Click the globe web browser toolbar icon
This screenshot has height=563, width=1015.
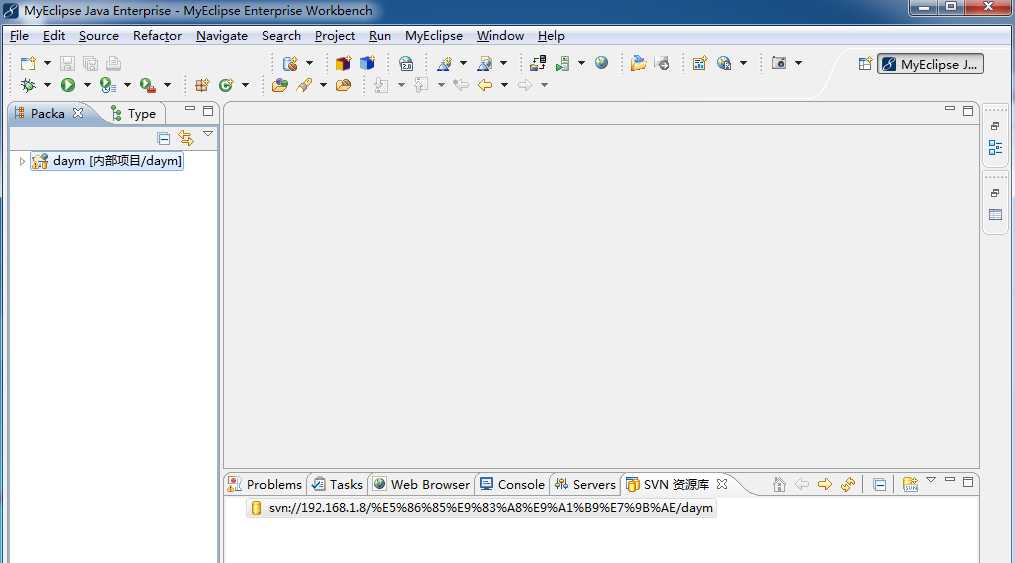point(601,63)
